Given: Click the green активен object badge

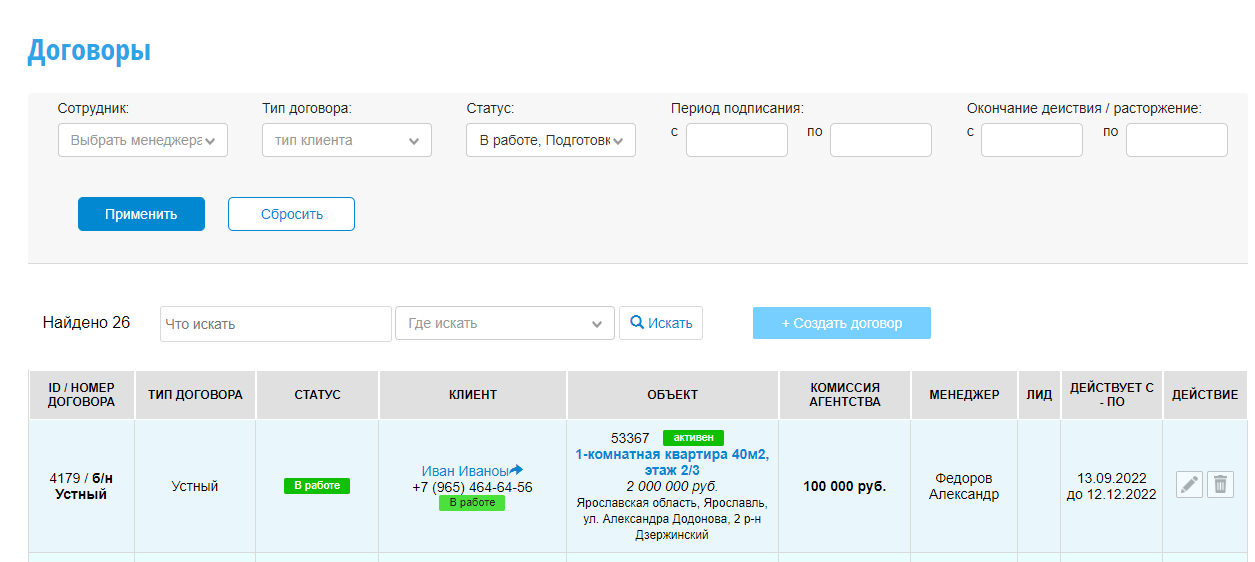Looking at the screenshot, I should [693, 438].
